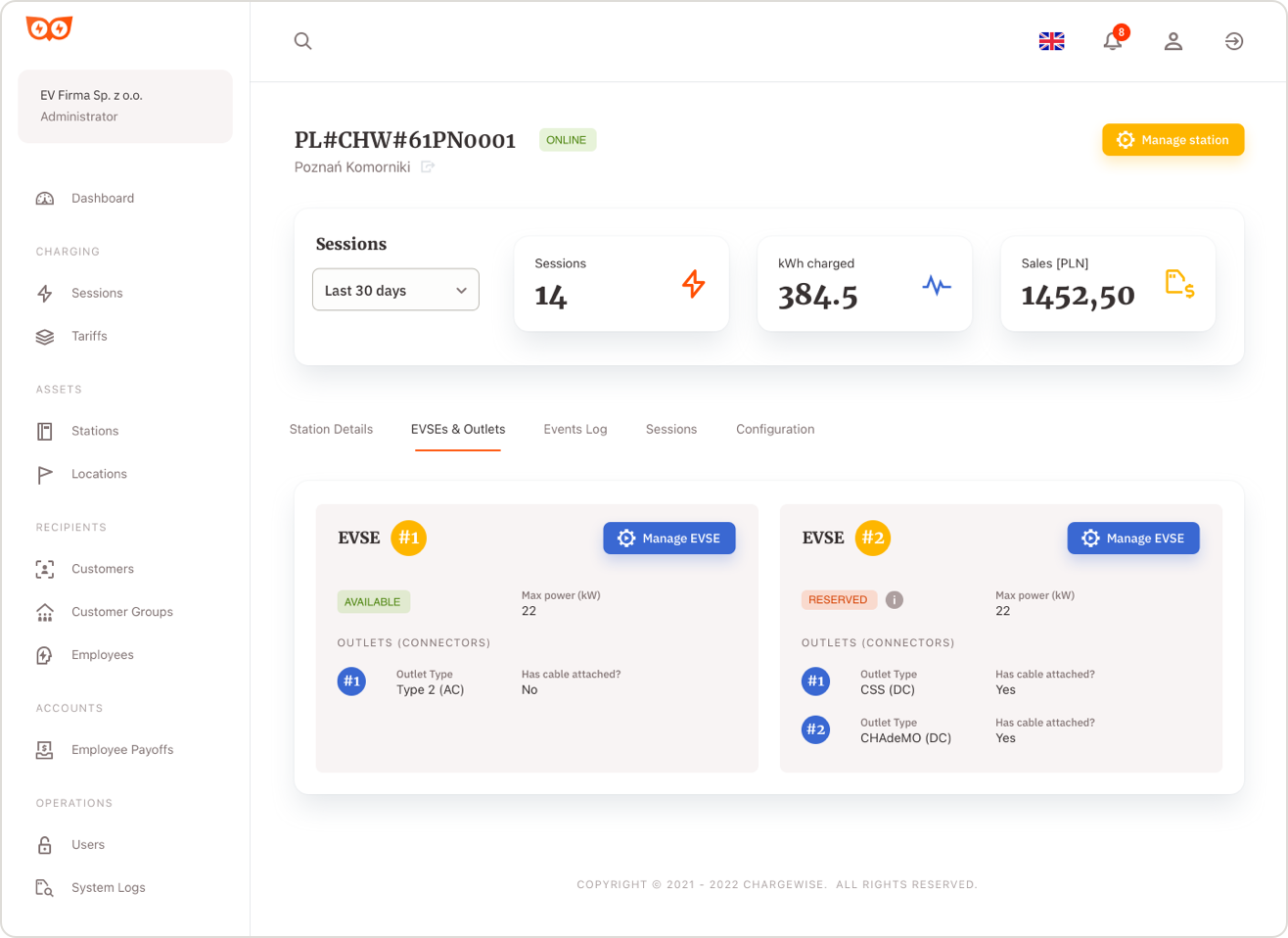Open the Last 30 days dropdown

395,289
